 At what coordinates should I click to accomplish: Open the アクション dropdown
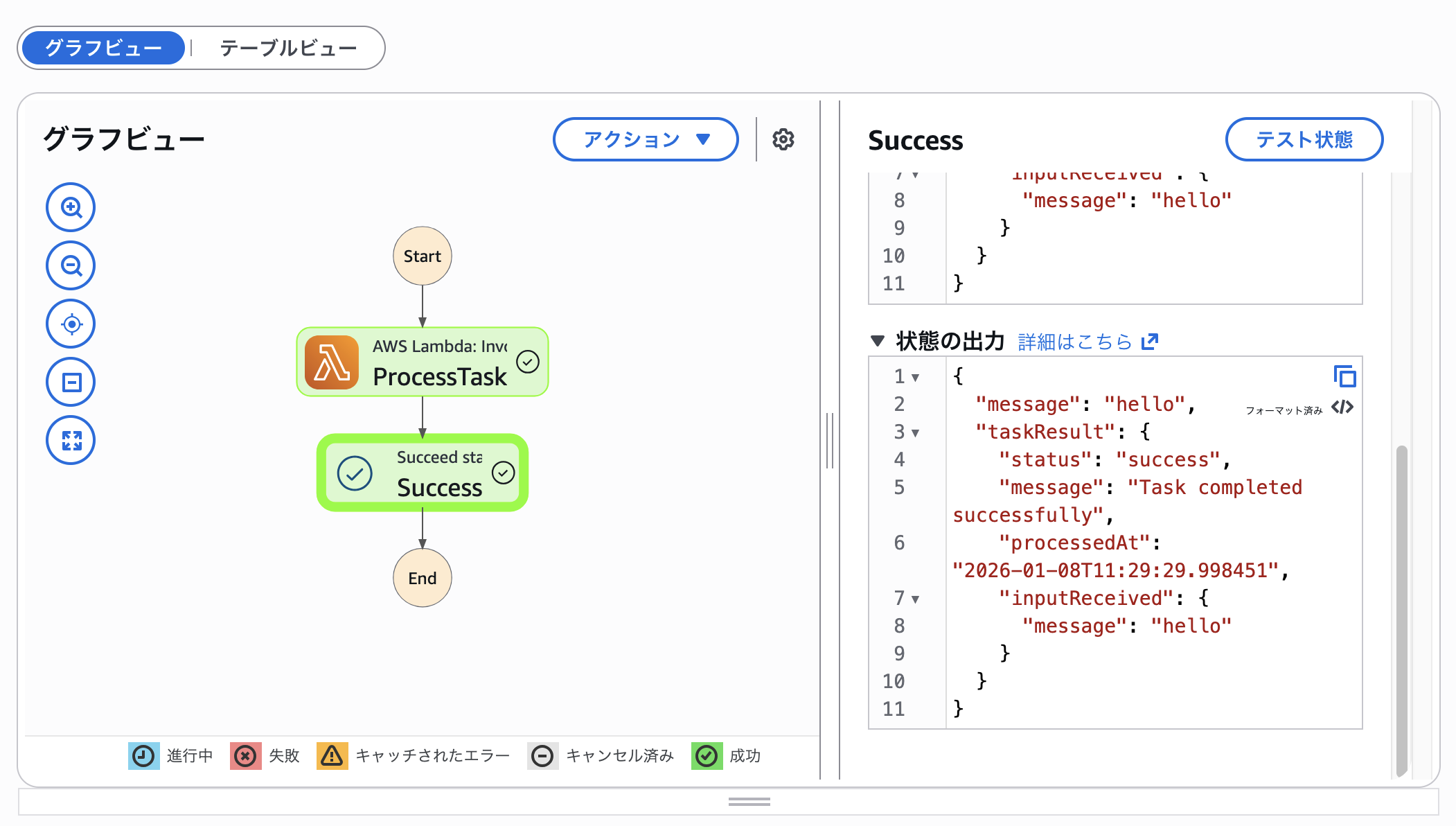click(x=644, y=139)
